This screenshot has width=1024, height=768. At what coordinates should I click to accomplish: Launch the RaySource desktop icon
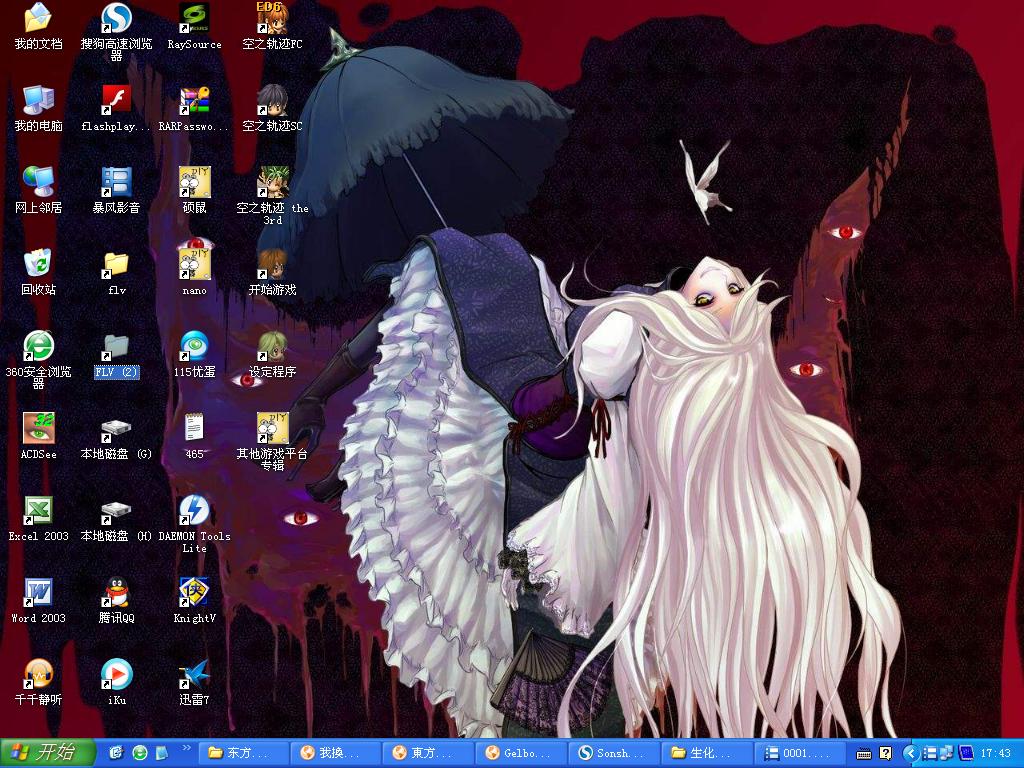tap(194, 19)
